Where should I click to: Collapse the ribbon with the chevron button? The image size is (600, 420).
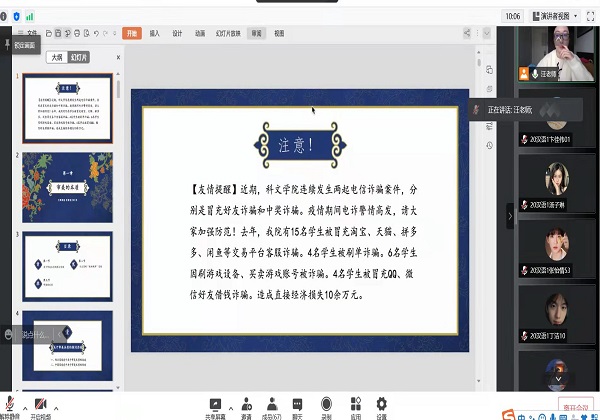pos(487,33)
